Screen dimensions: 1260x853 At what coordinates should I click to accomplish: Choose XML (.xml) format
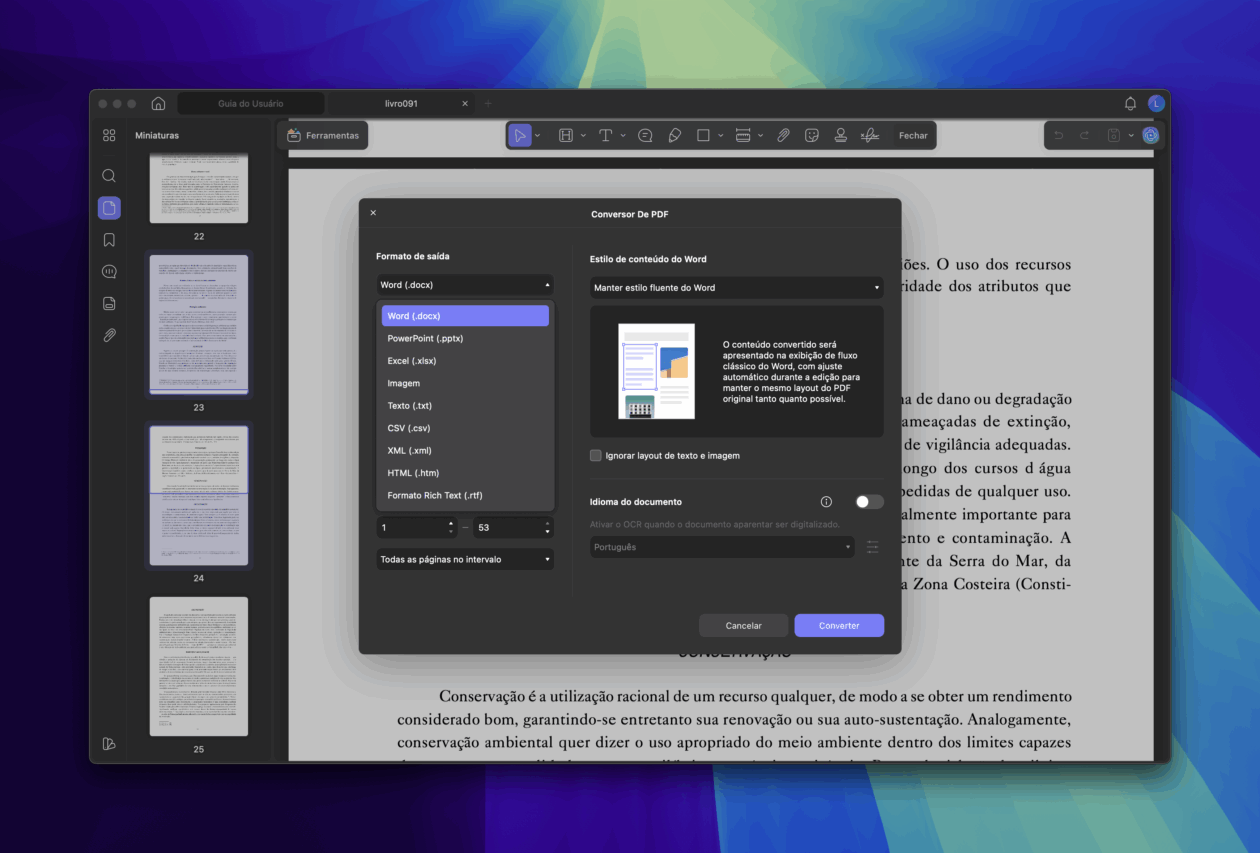coord(465,451)
